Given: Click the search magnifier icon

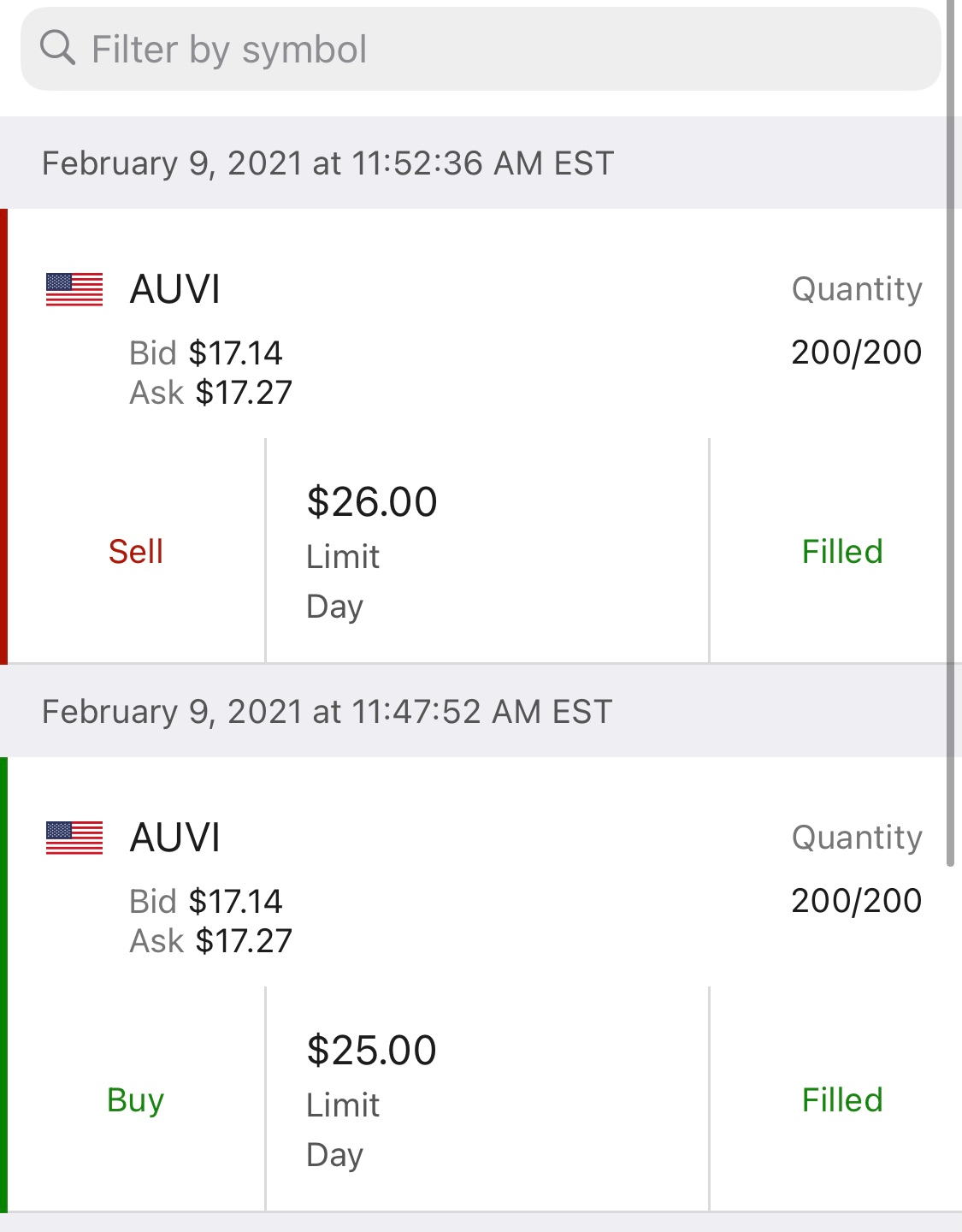Looking at the screenshot, I should (x=57, y=48).
